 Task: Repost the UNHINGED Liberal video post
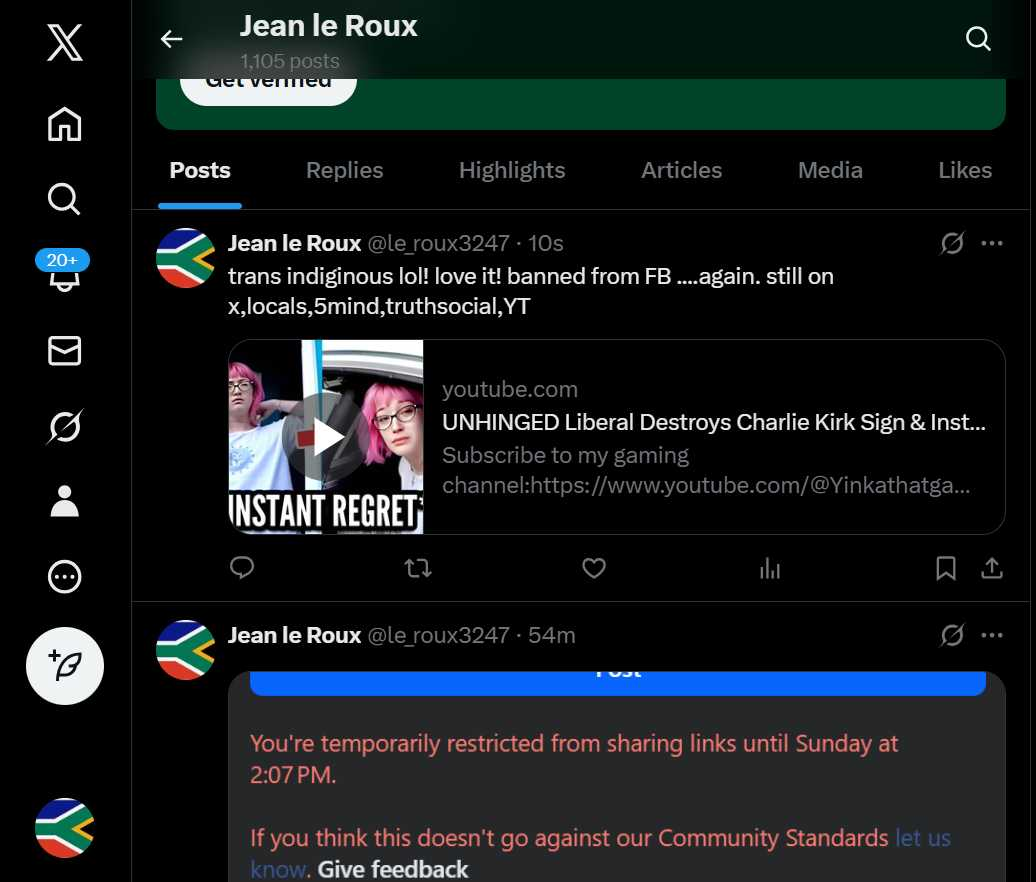coord(418,569)
